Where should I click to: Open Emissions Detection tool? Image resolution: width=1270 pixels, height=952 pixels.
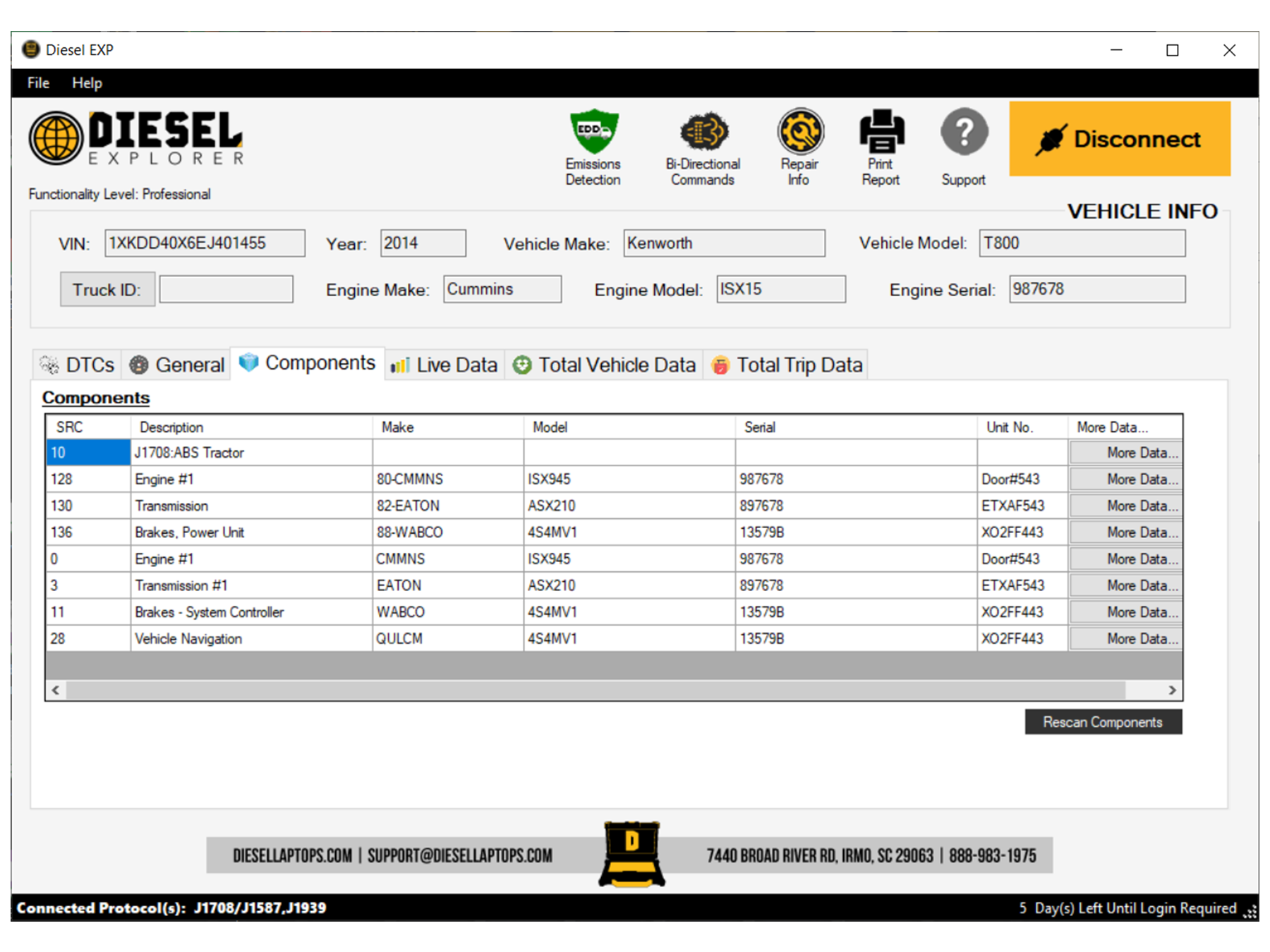(593, 147)
